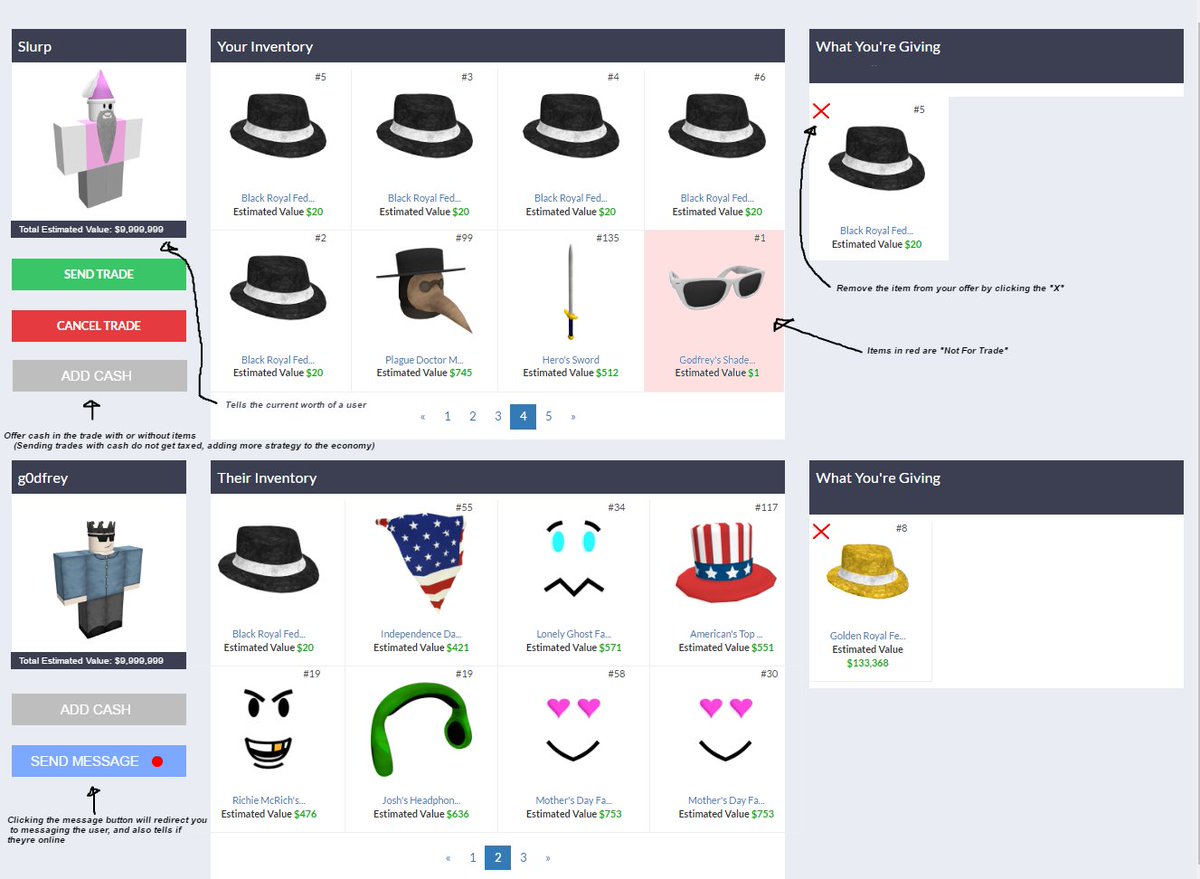
Task: Click previous page arrow in their inventory
Action: pyautogui.click(x=448, y=858)
